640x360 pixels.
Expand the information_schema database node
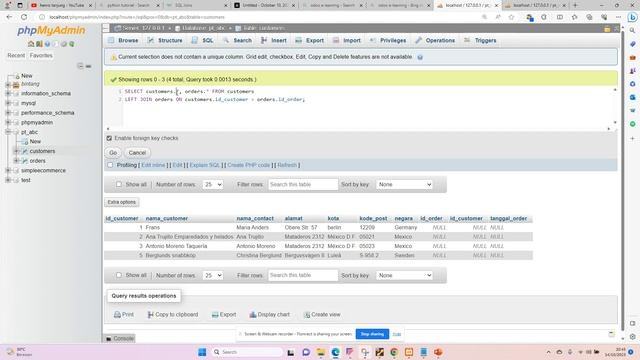point(8,93)
